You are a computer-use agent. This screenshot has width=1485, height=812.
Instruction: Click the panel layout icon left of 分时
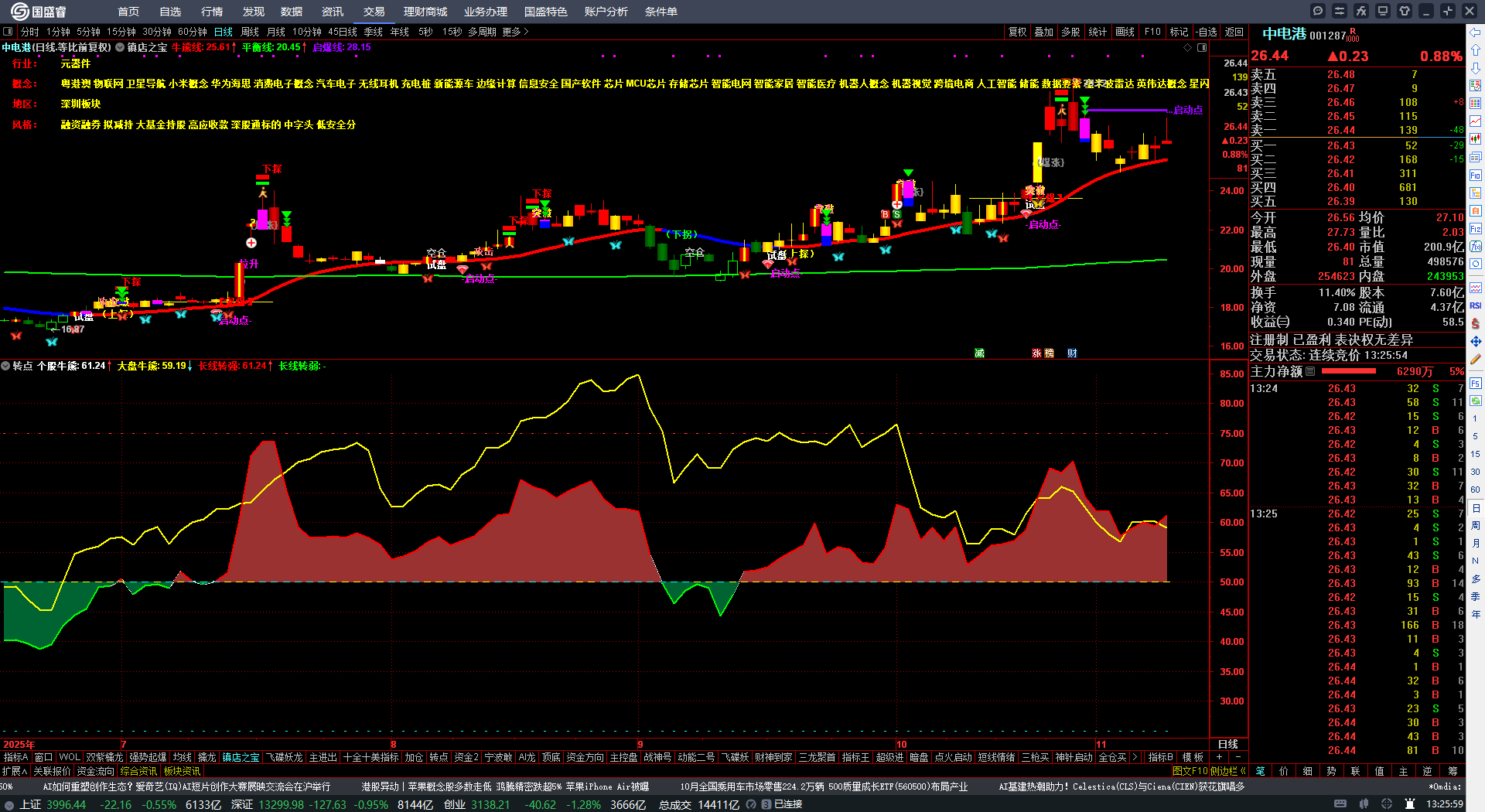coord(8,32)
